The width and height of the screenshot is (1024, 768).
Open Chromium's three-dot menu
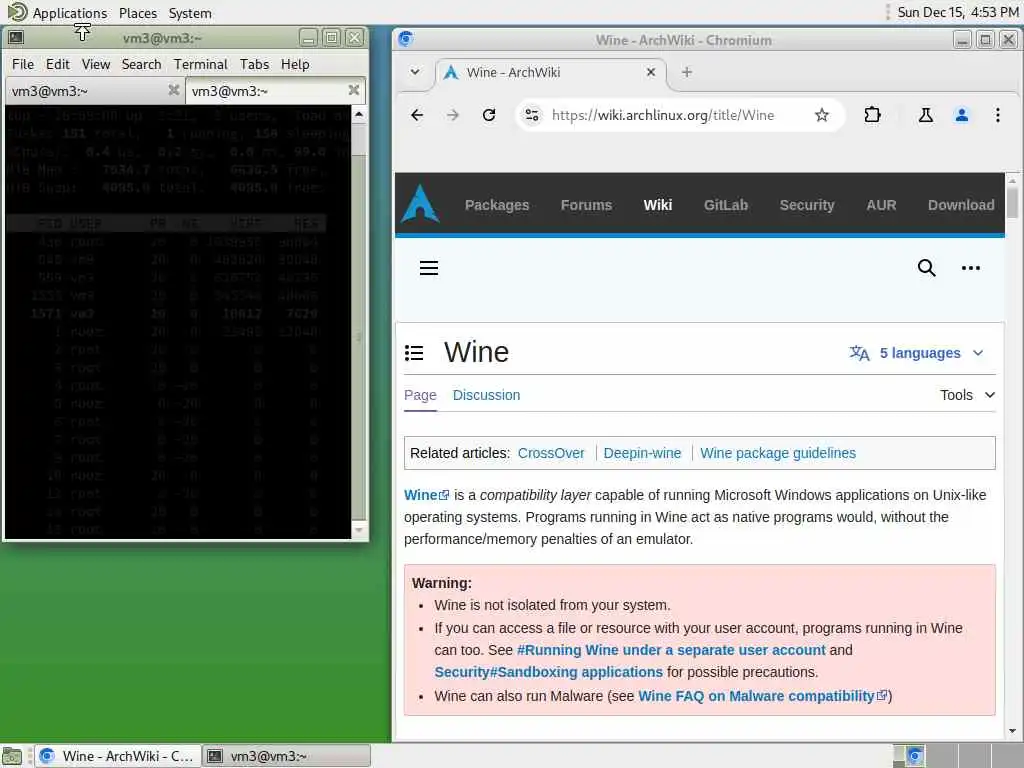click(997, 116)
